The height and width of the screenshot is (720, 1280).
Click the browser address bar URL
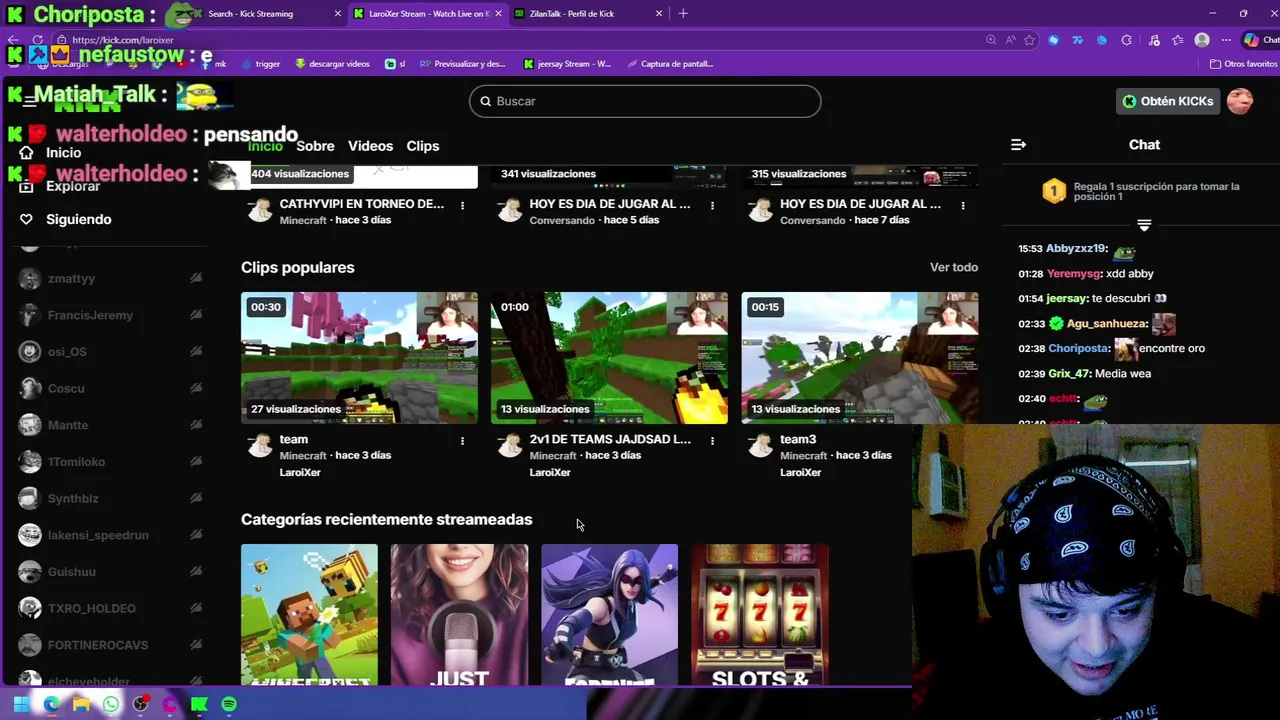click(122, 40)
